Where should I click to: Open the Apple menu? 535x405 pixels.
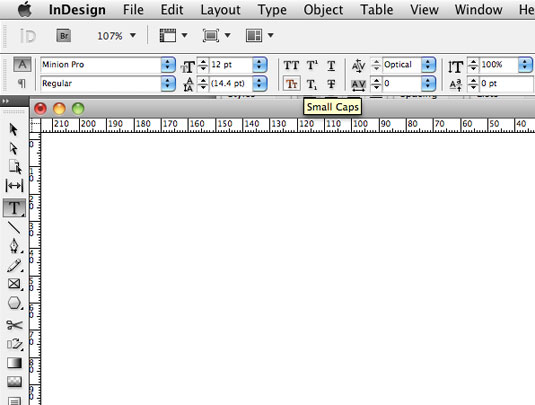pyautogui.click(x=25, y=10)
